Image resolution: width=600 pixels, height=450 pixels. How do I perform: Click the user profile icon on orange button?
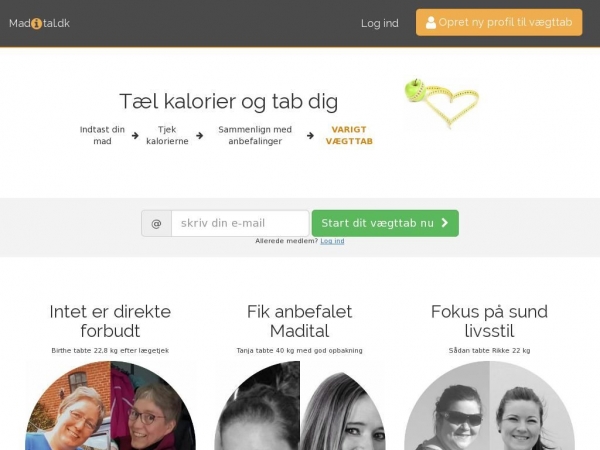point(431,23)
